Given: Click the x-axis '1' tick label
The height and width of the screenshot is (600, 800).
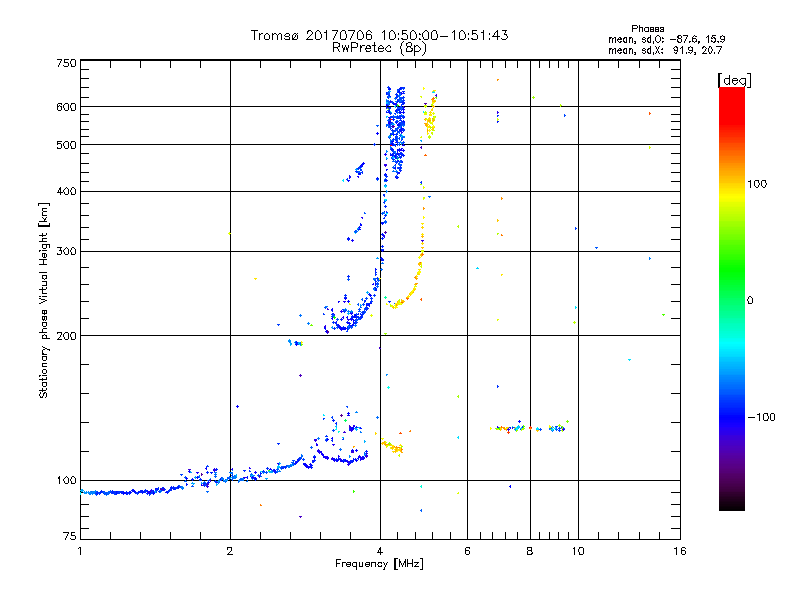Looking at the screenshot, I should point(80,551).
